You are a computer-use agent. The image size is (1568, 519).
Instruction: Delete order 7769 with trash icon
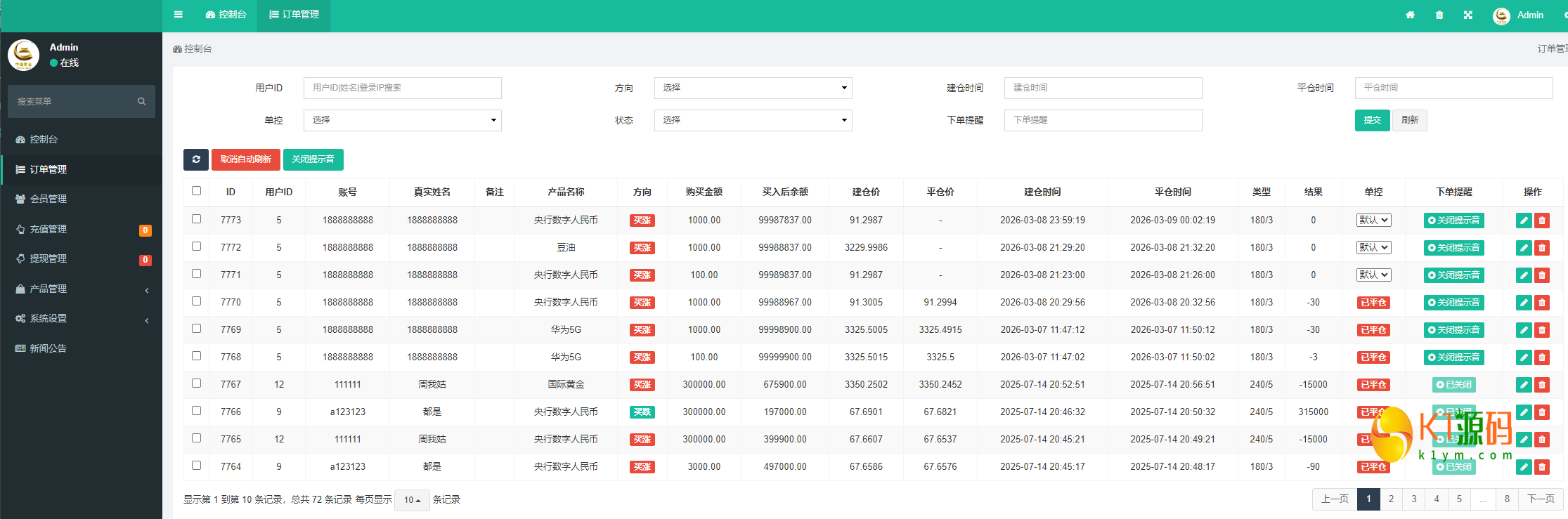click(x=1542, y=330)
